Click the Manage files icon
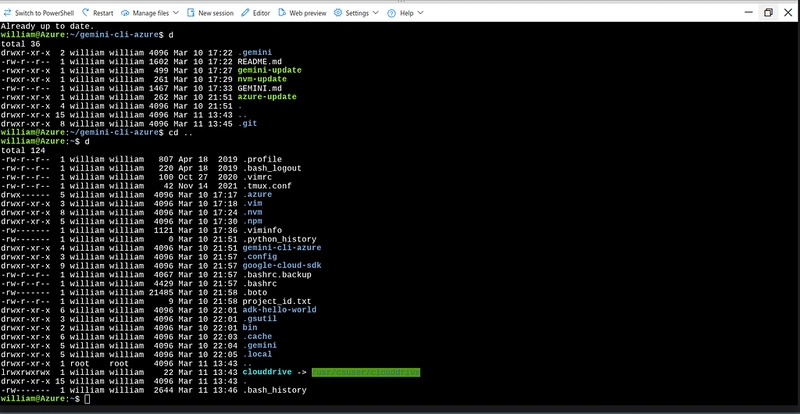Viewport: 800px width, 414px height. click(126, 13)
